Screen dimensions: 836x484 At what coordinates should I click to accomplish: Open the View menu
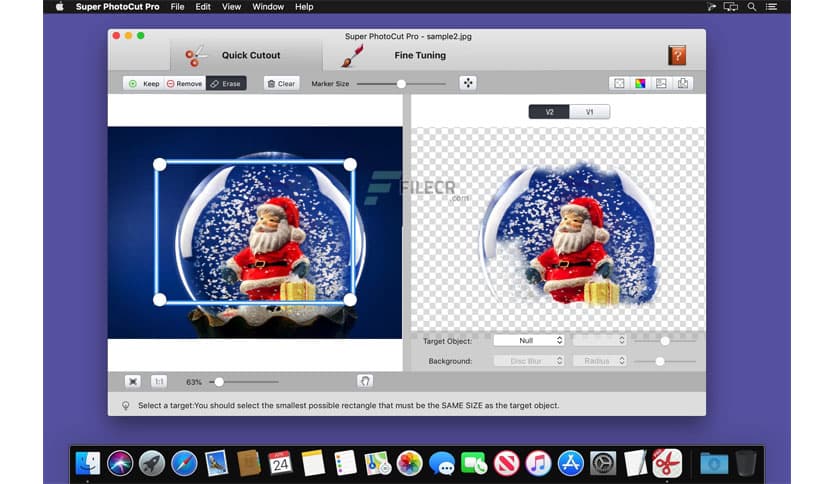coord(231,7)
